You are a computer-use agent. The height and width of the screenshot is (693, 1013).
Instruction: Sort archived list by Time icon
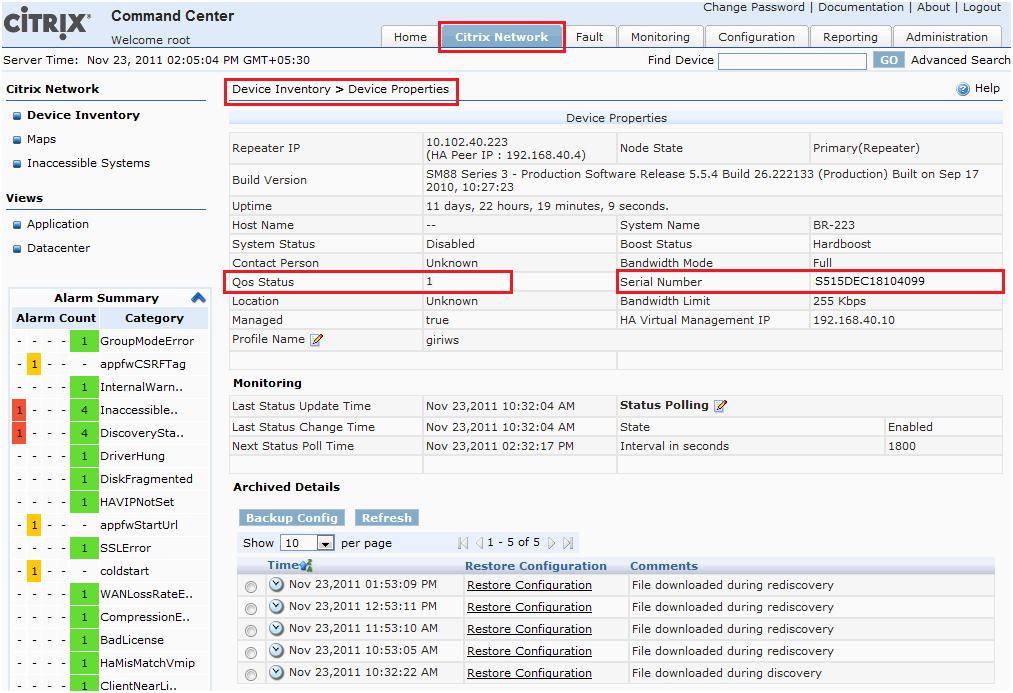coord(306,566)
